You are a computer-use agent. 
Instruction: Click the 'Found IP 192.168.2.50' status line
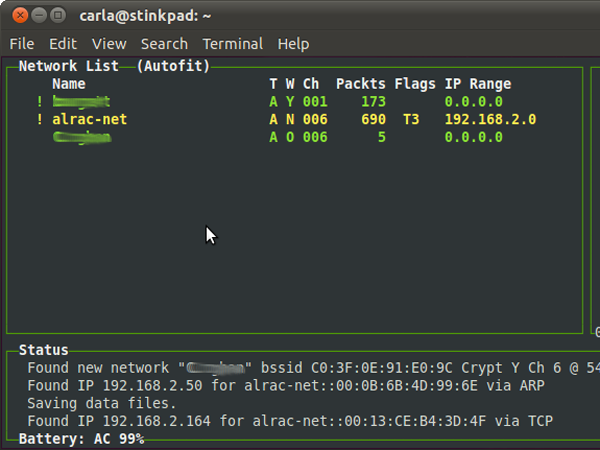pyautogui.click(x=286, y=385)
